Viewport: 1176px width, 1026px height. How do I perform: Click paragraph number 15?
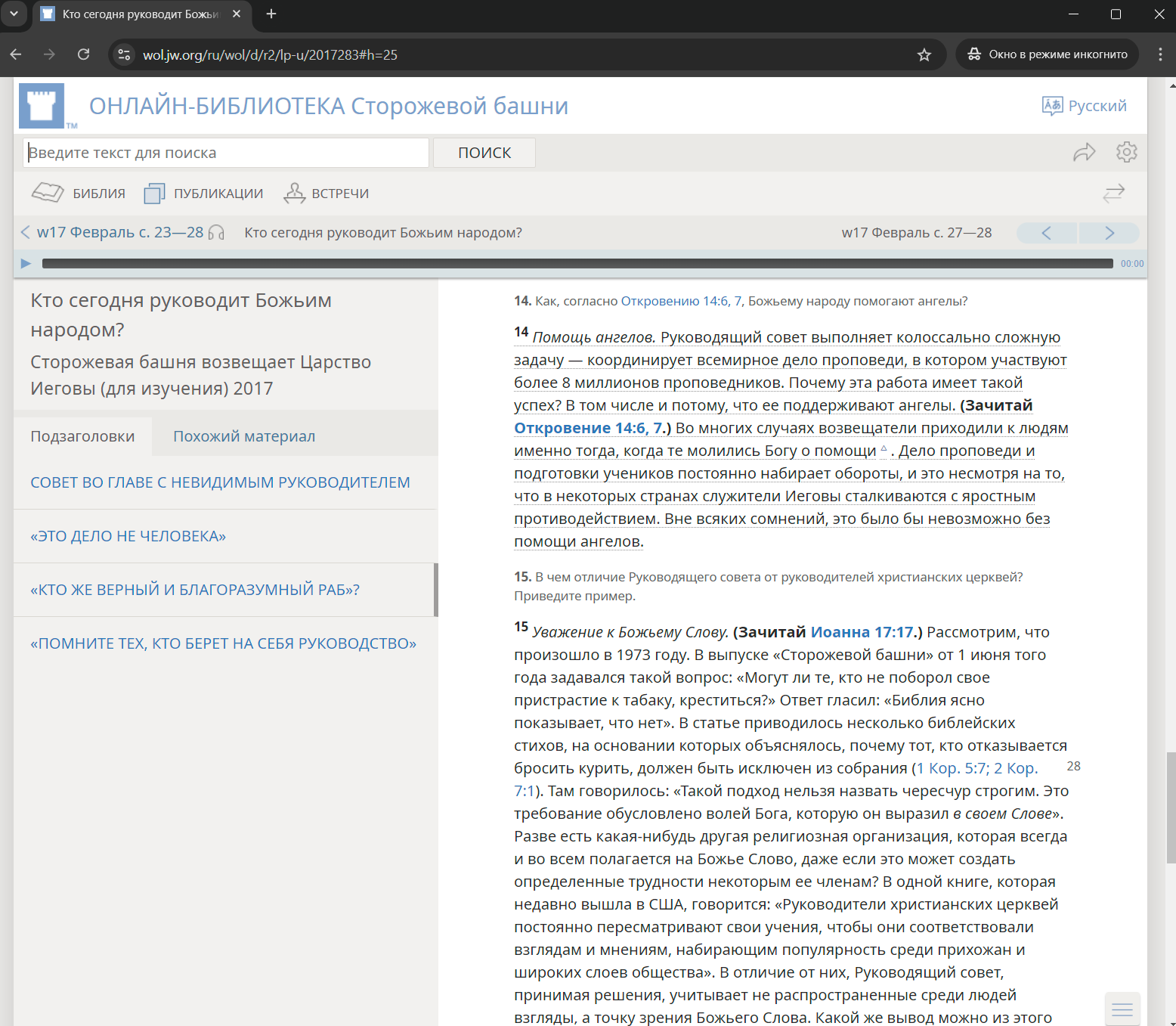coord(521,627)
